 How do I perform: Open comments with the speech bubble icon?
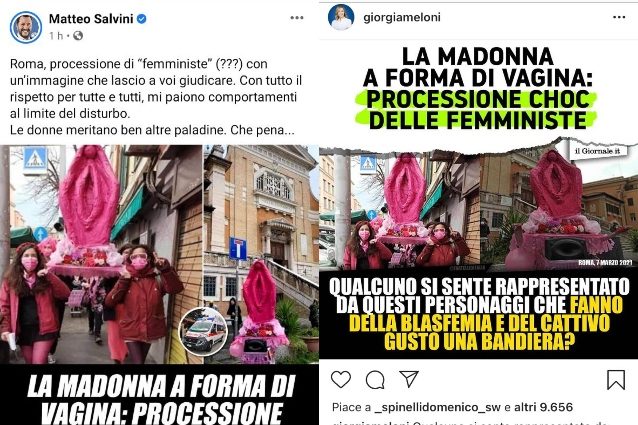tap(375, 379)
